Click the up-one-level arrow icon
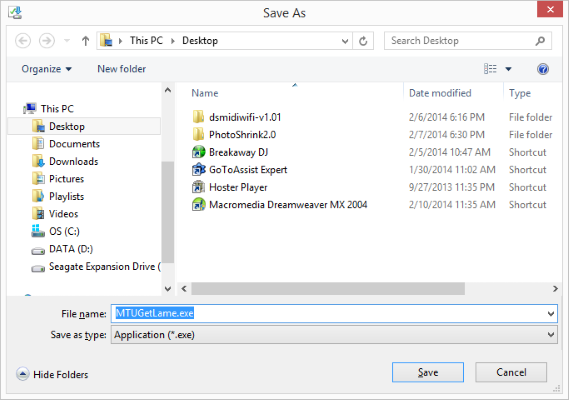Image resolution: width=569 pixels, height=400 pixels. click(85, 41)
